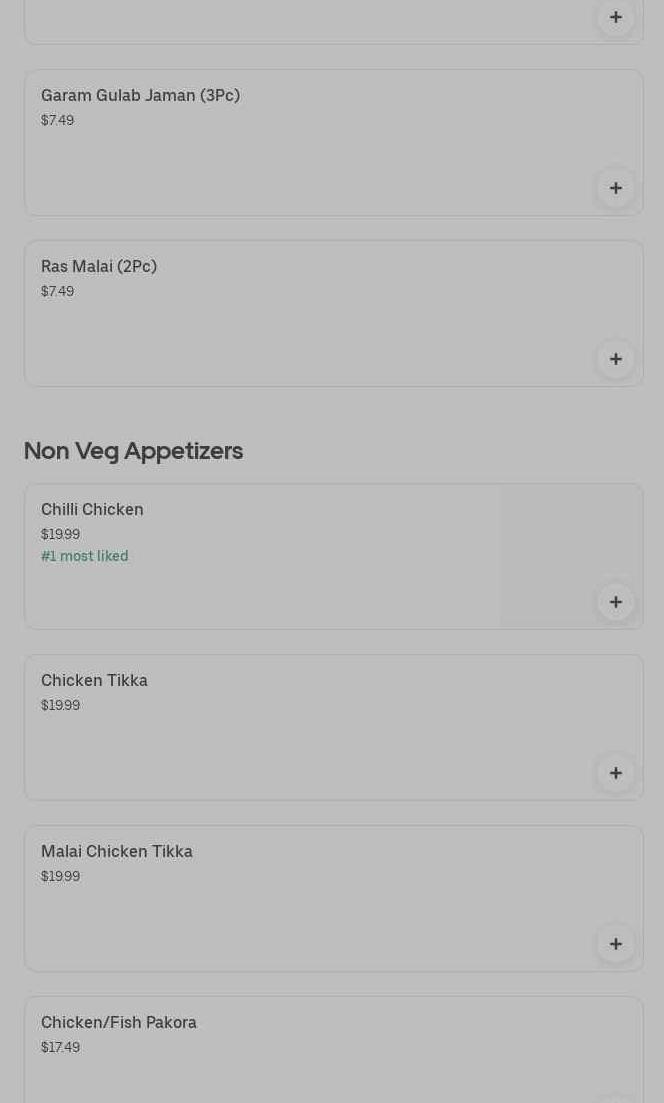664x1103 pixels.
Task: Click the $7.49 price under Ras Malai
Action: pos(58,291)
